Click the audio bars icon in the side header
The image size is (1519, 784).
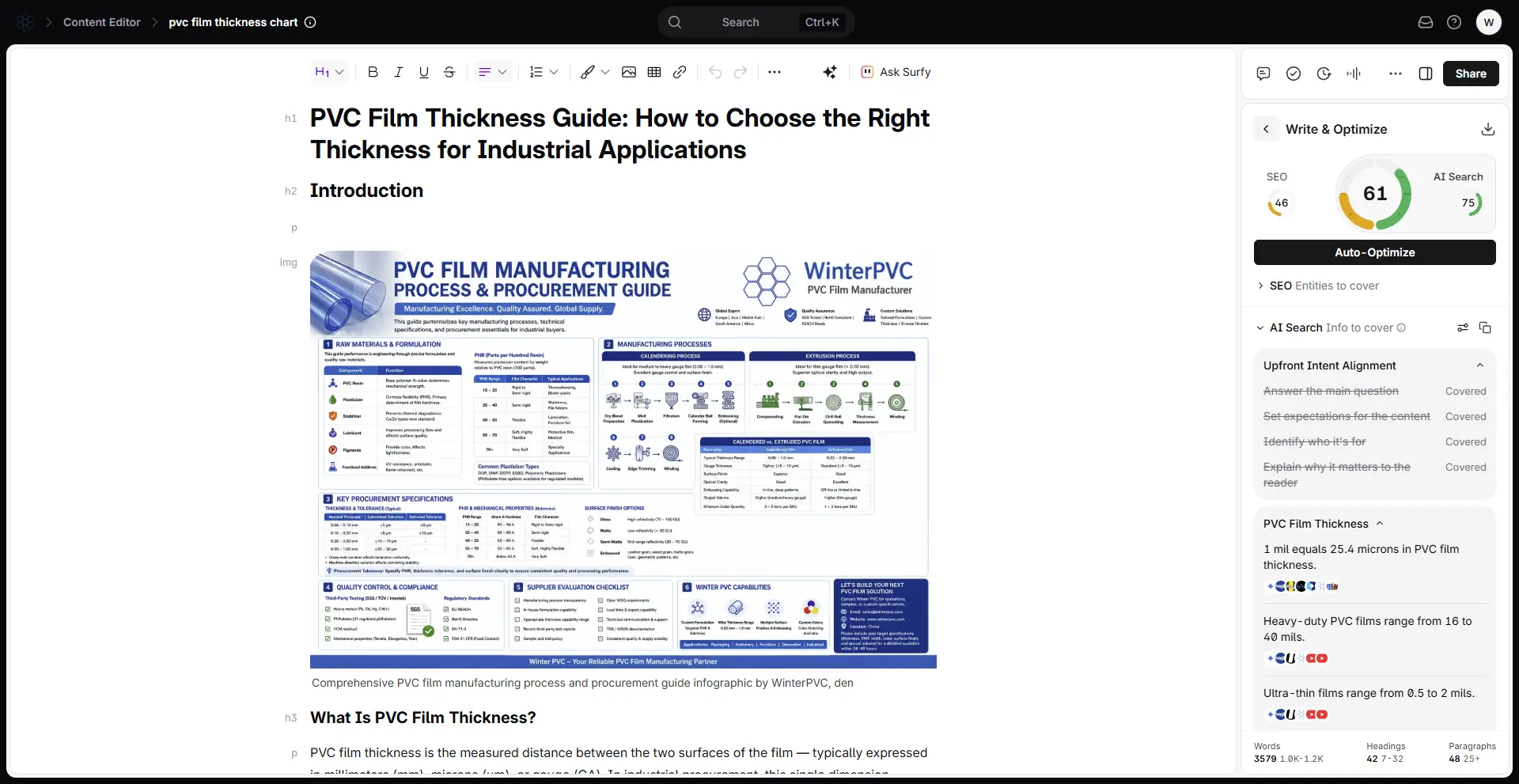pos(1354,74)
